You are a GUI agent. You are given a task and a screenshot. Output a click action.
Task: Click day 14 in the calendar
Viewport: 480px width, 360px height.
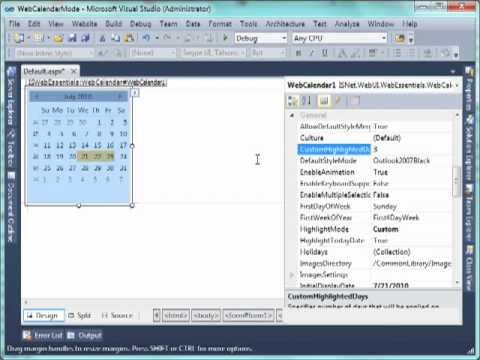(x=85, y=145)
